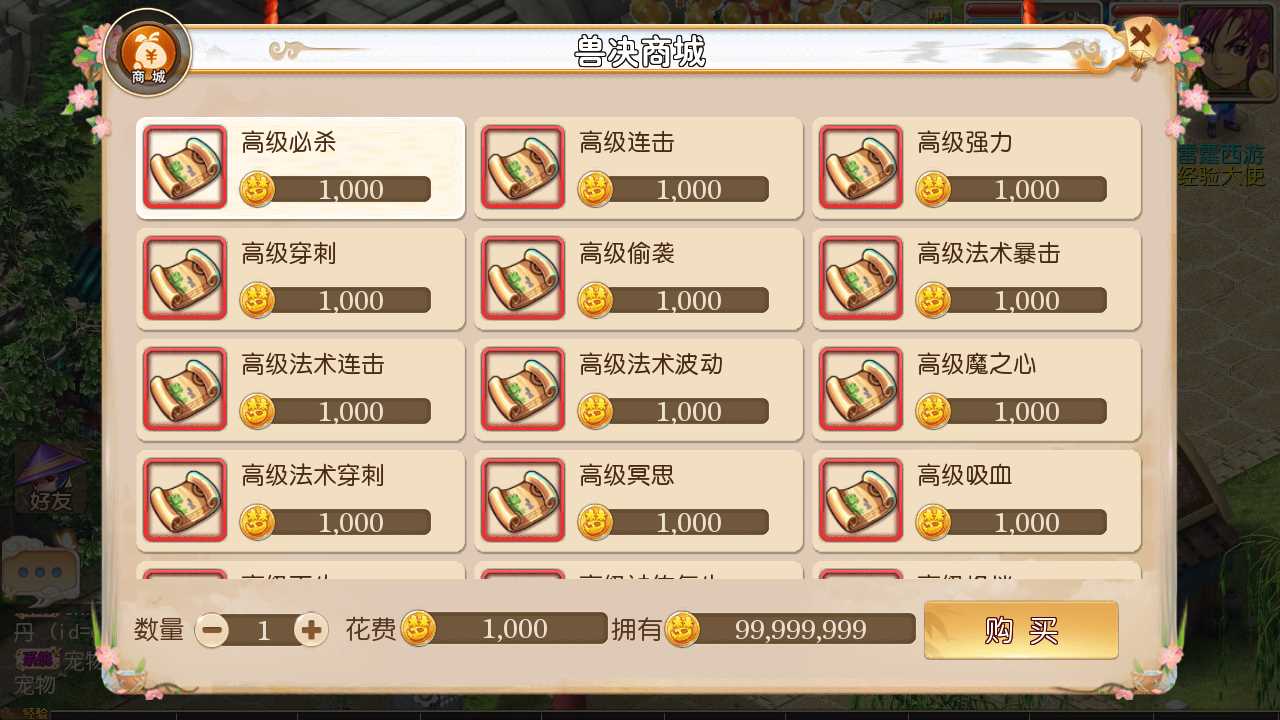Select the 高级偷袭 item card
Screen dimensions: 1280x720
click(639, 279)
